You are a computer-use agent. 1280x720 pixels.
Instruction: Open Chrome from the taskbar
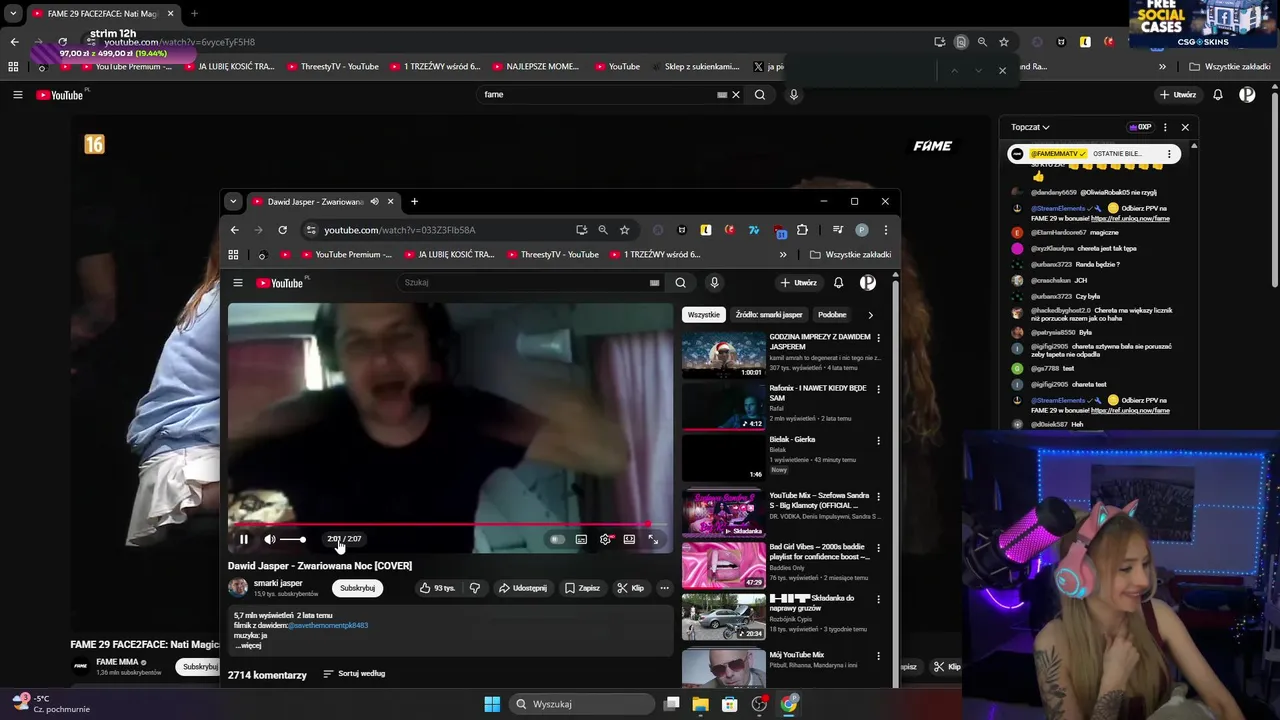(x=789, y=704)
